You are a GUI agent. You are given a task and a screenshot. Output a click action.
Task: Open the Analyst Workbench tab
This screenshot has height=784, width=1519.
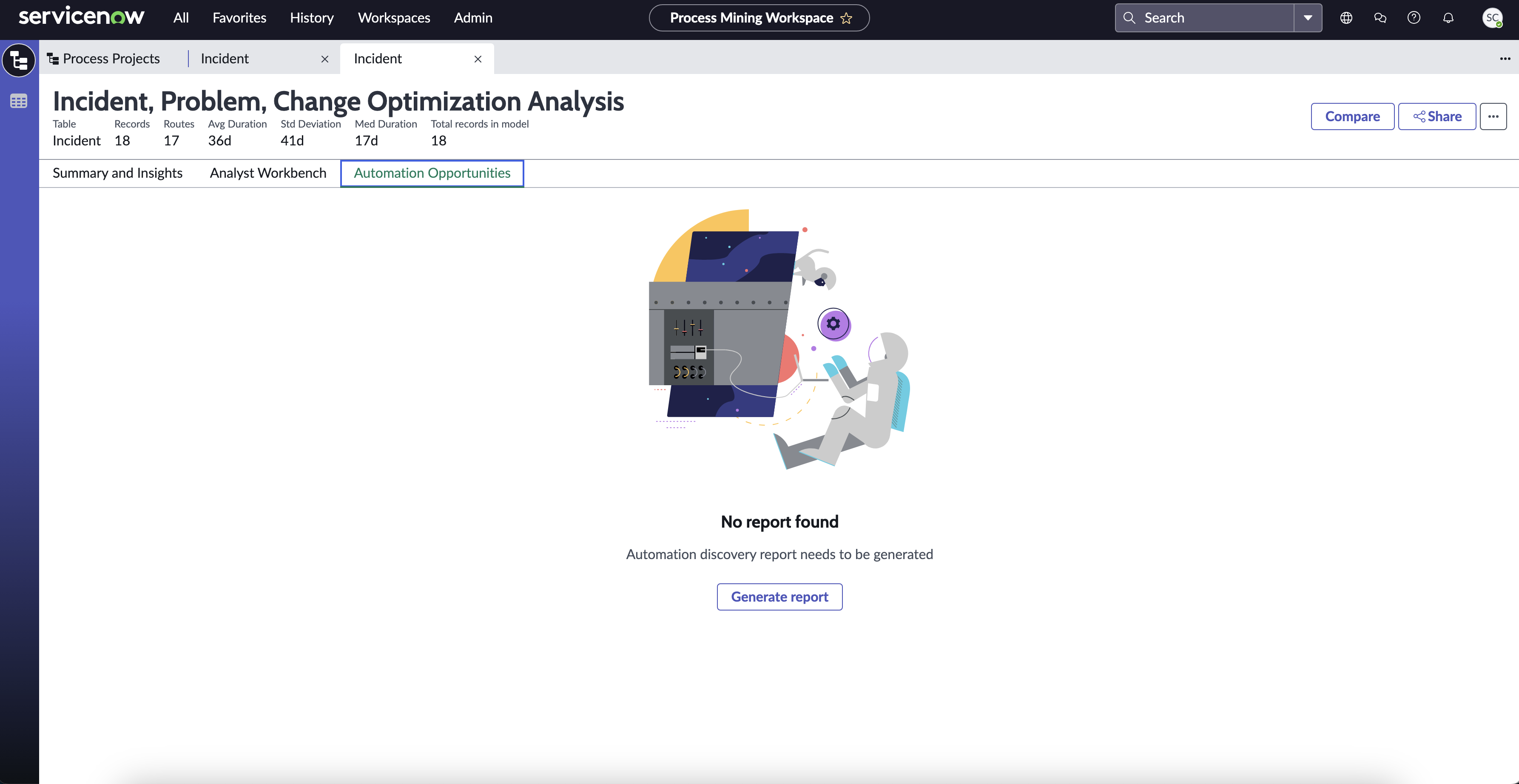point(268,173)
